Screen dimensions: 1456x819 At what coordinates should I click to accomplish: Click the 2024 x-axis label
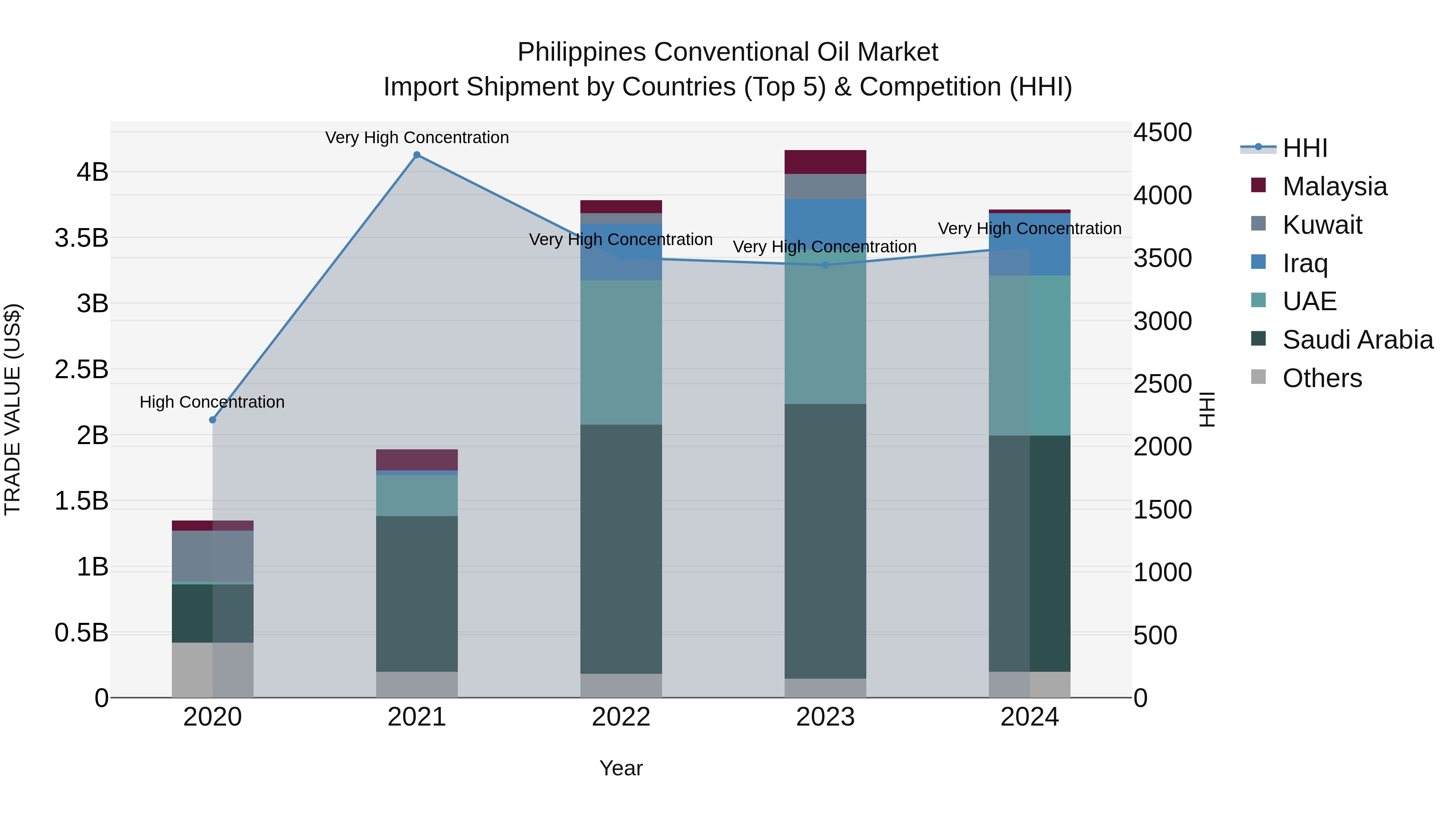(x=1030, y=717)
